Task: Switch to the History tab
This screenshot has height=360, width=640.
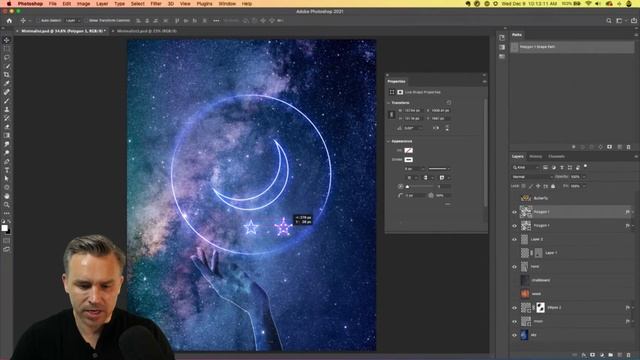Action: [x=536, y=156]
